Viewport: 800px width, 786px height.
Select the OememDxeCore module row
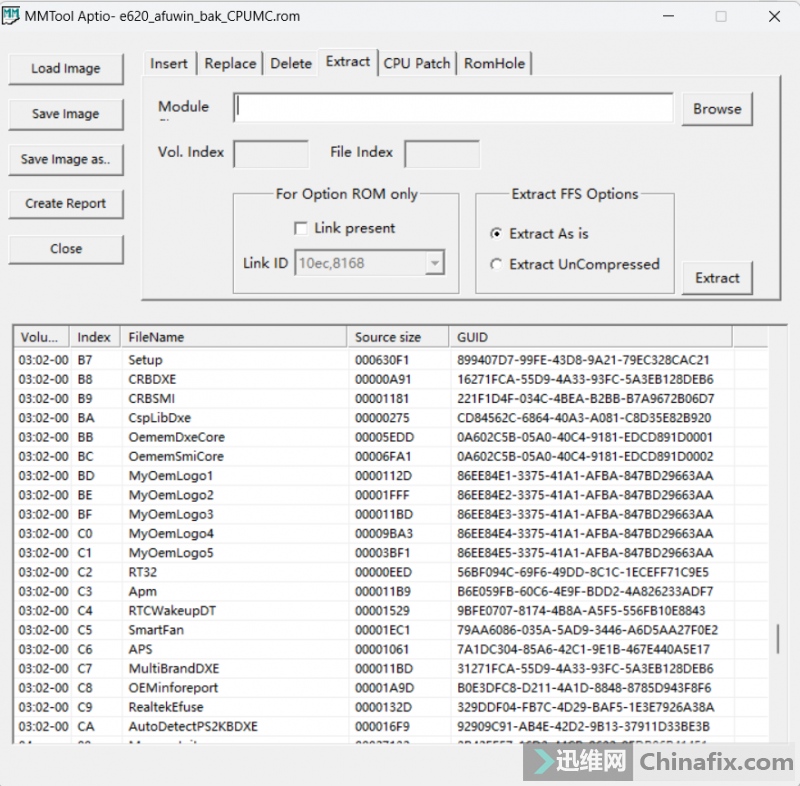tap(391, 438)
